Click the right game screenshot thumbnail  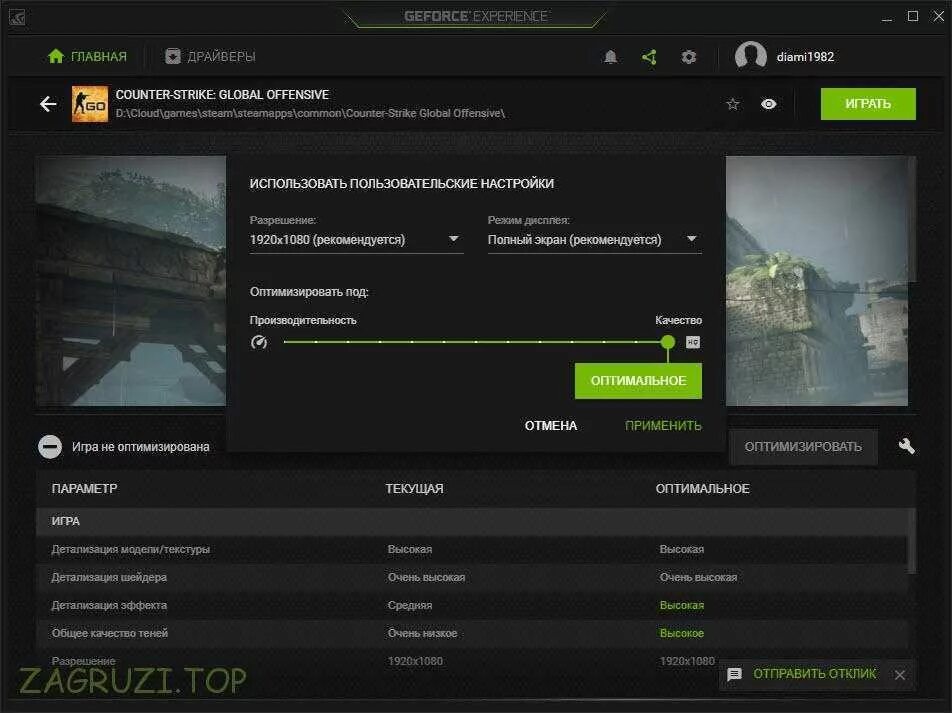(817, 281)
